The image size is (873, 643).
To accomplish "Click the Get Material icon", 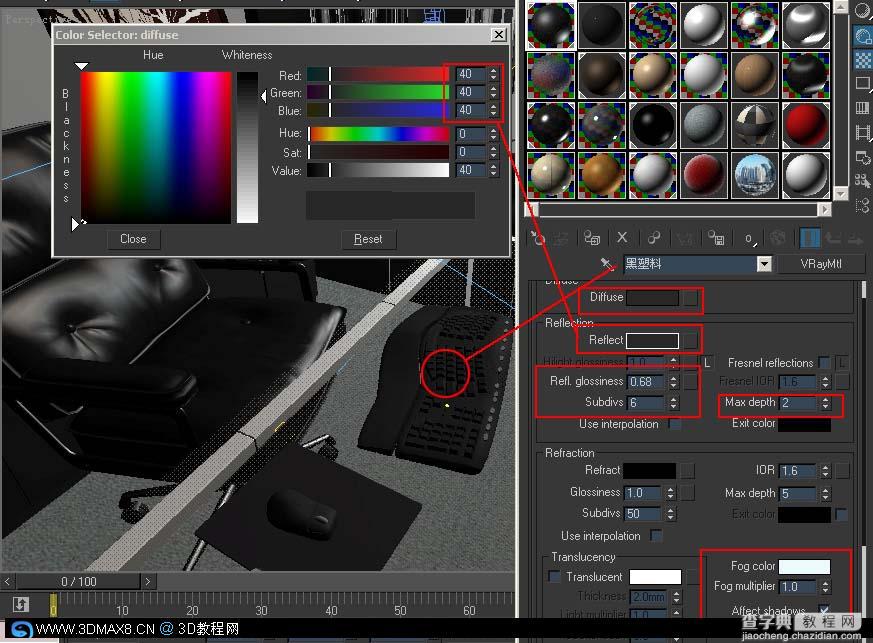I will tap(537, 238).
